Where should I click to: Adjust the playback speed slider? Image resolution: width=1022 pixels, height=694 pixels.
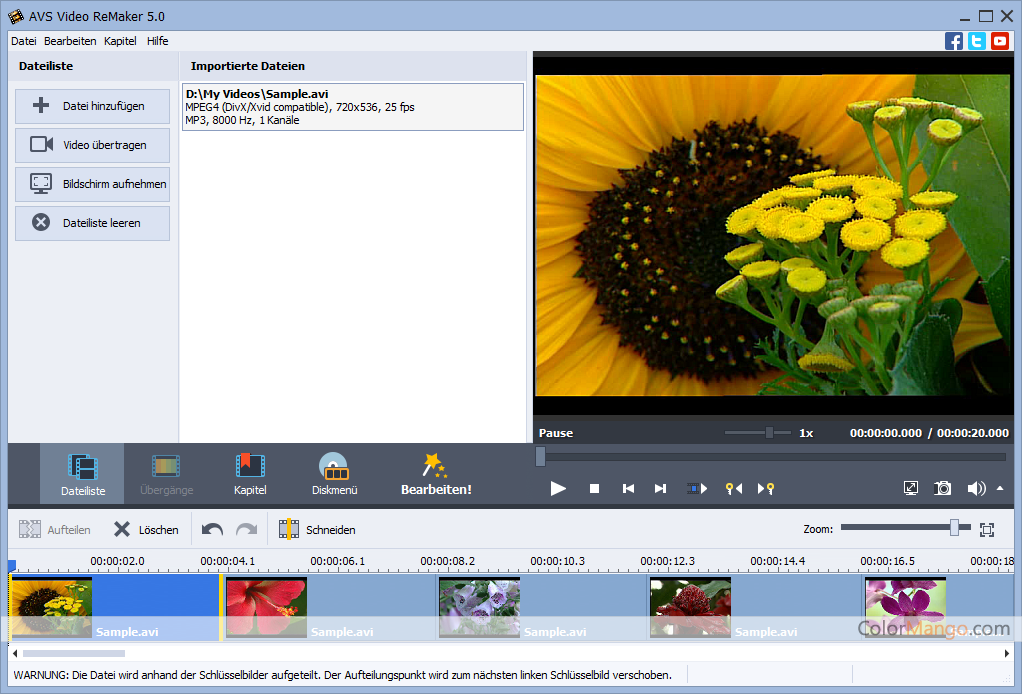769,433
